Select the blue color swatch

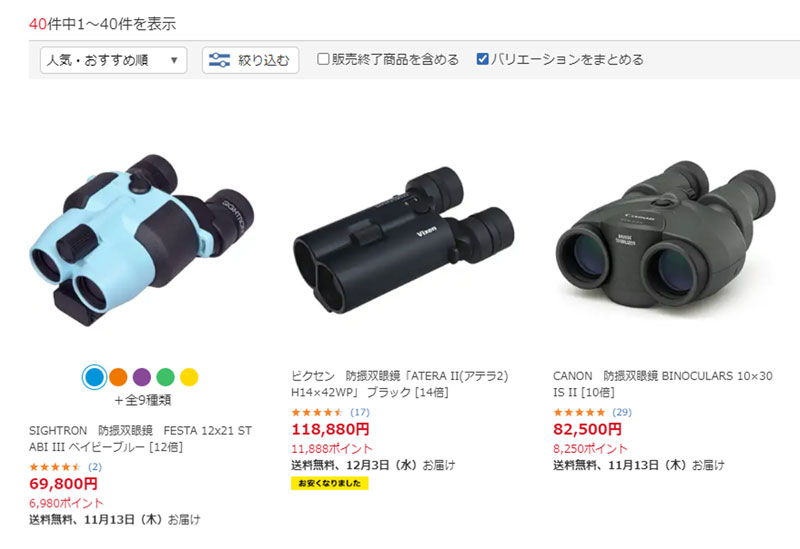pyautogui.click(x=94, y=377)
